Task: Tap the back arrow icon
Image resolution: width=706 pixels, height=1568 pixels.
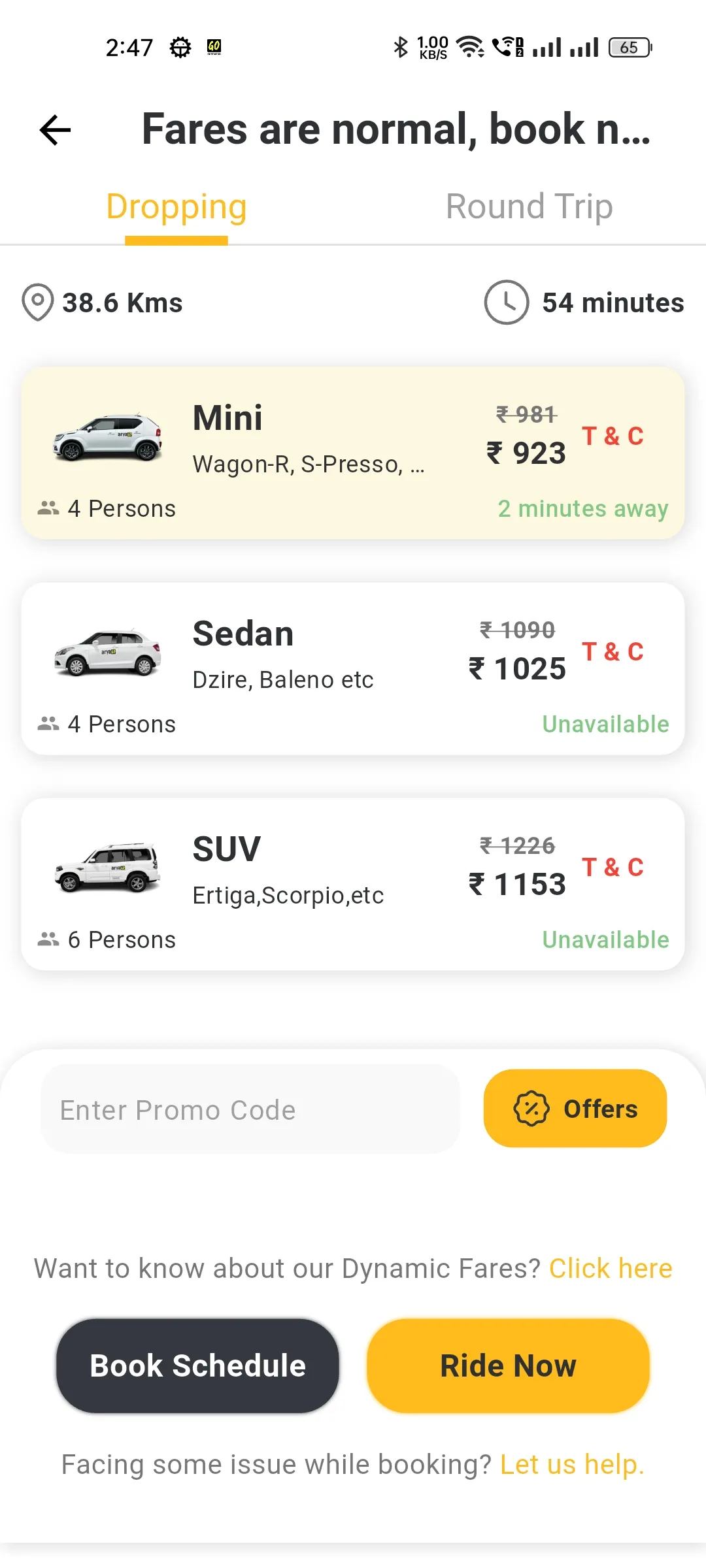Action: pos(56,129)
